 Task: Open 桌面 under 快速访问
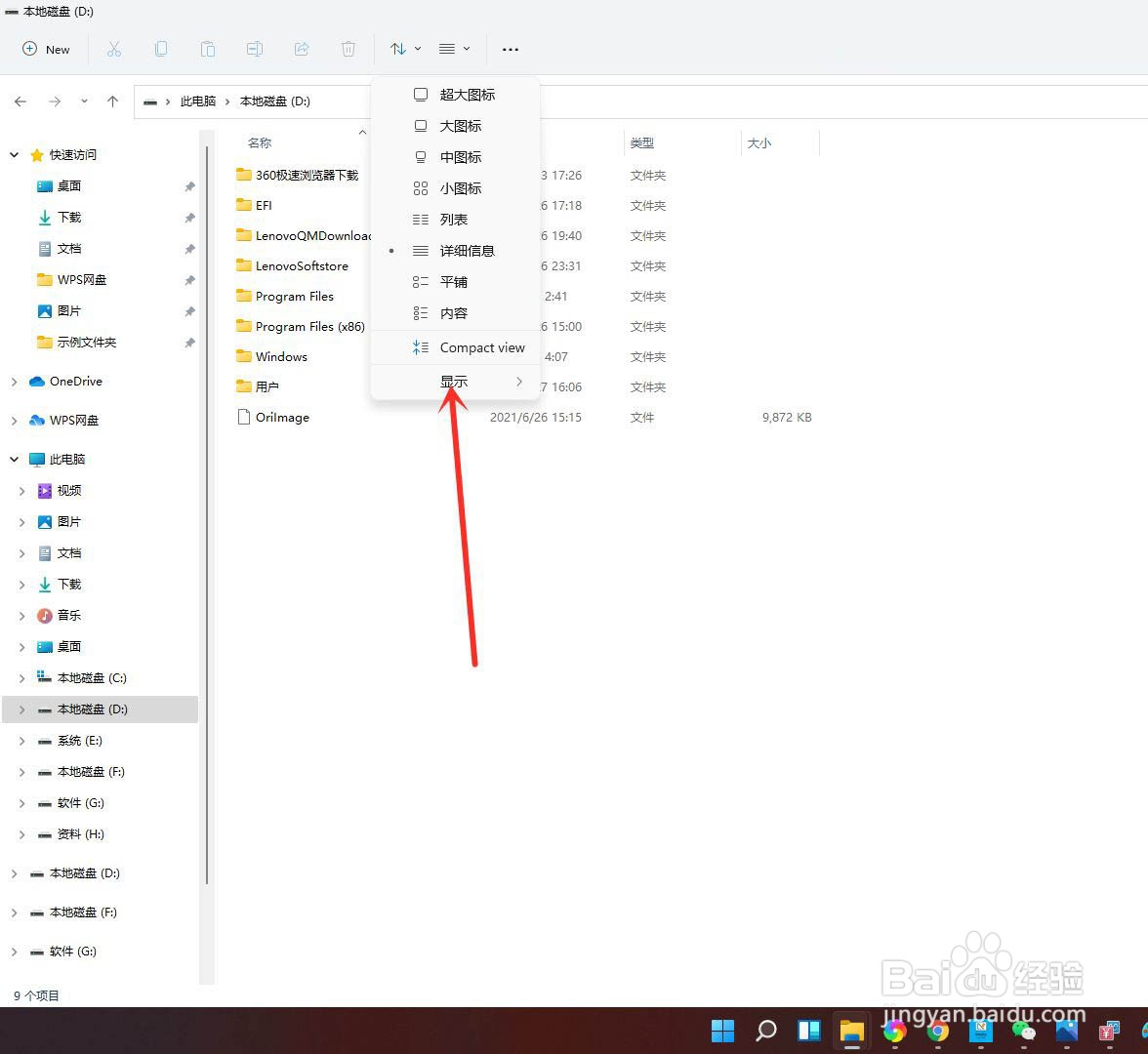[x=59, y=185]
